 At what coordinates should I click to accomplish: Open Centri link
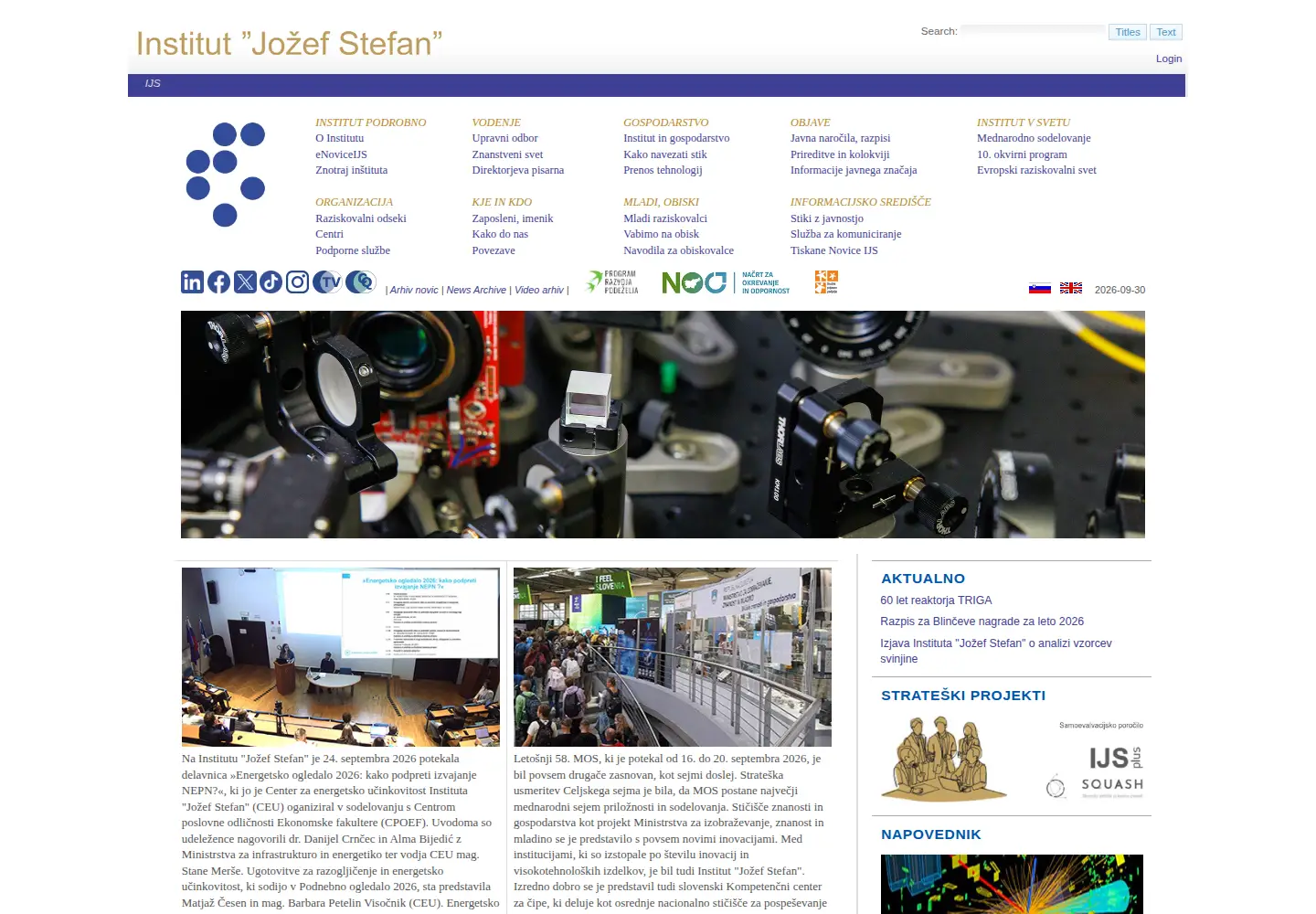click(x=330, y=234)
